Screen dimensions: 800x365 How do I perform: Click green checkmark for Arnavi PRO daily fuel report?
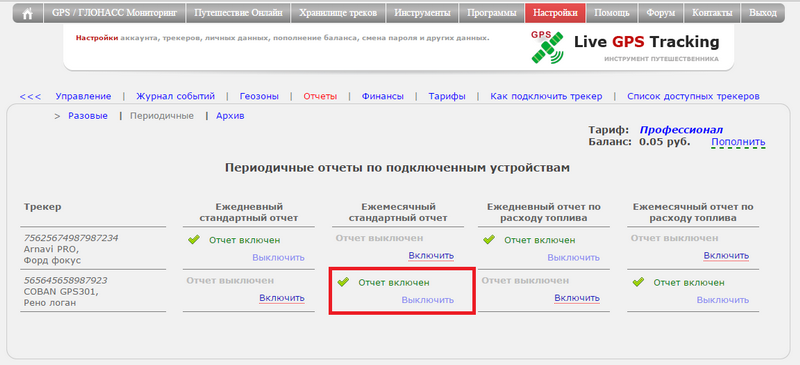click(489, 239)
